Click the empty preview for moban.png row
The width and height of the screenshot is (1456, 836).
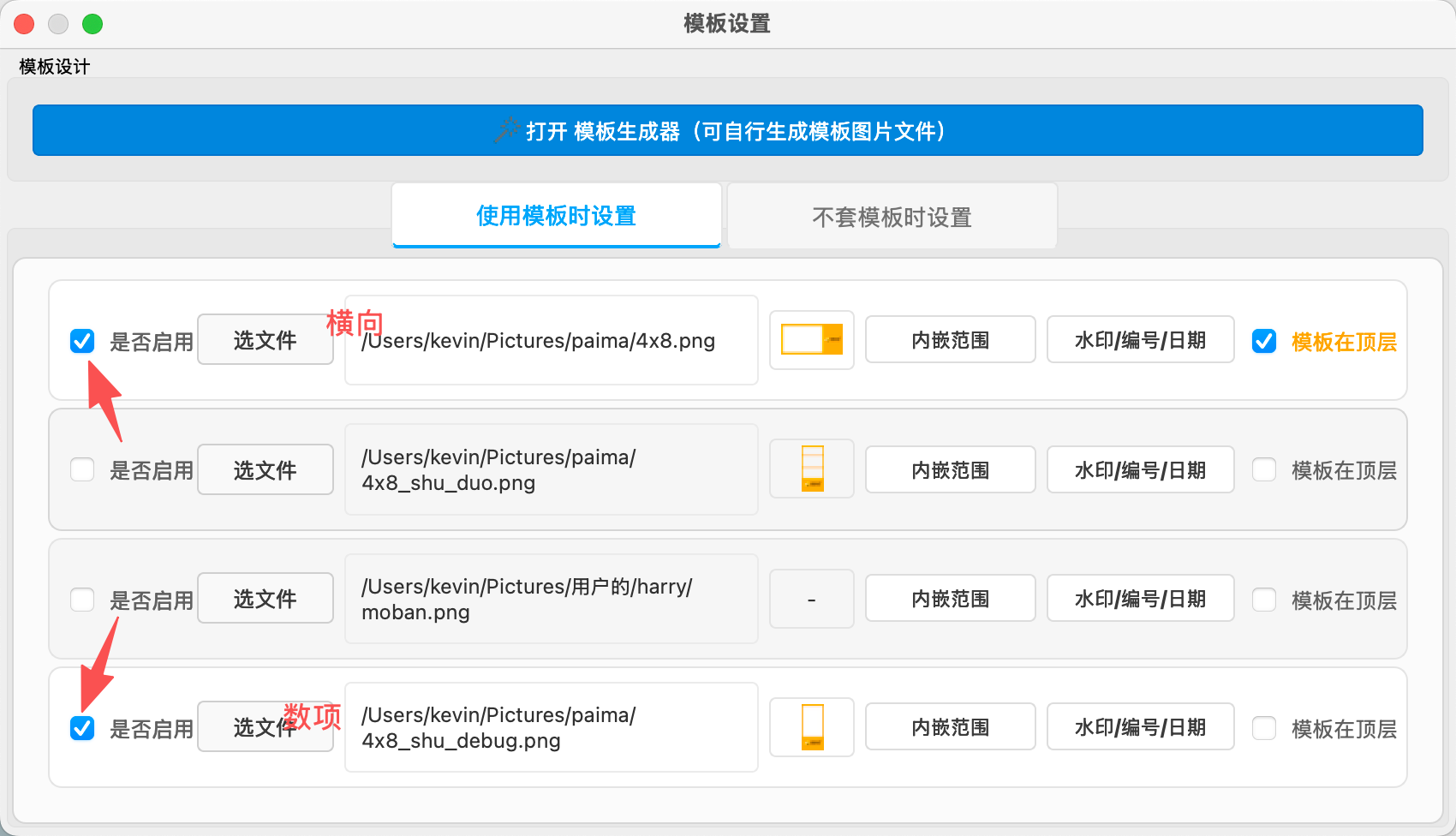pyautogui.click(x=811, y=599)
